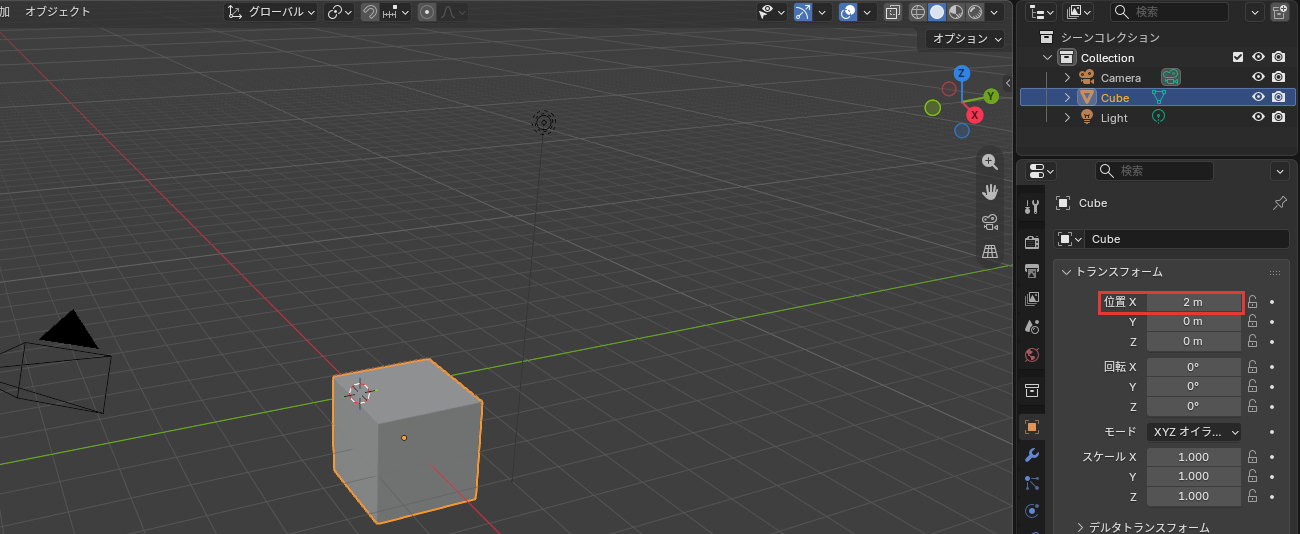Open the Tool properties tab
The width and height of the screenshot is (1300, 534).
pos(1032,206)
